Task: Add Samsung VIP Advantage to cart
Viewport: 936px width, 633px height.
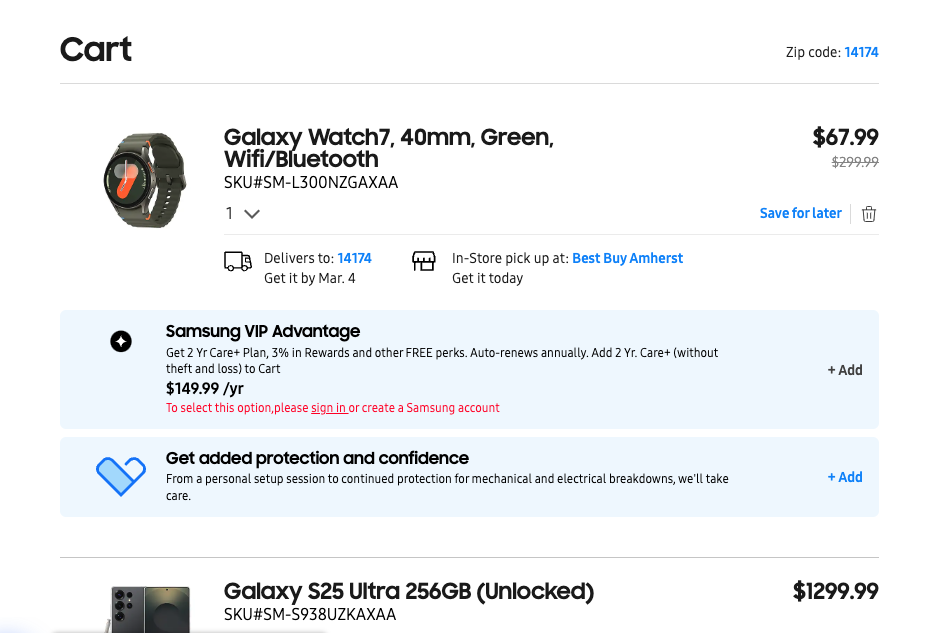Action: [843, 369]
